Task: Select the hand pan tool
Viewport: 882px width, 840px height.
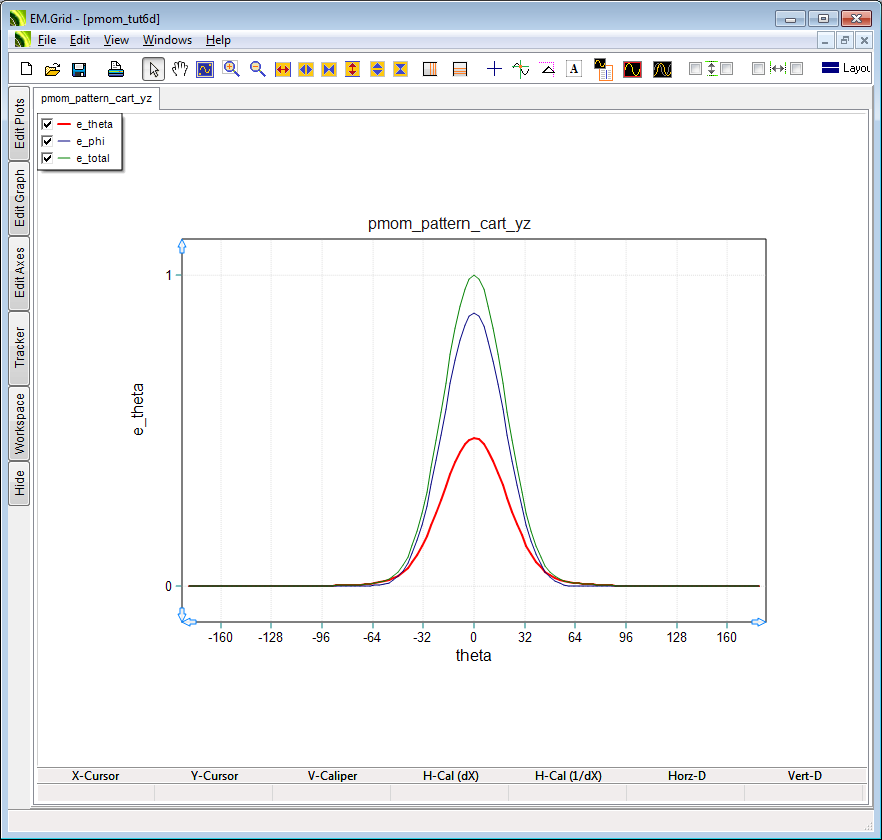Action: (180, 69)
